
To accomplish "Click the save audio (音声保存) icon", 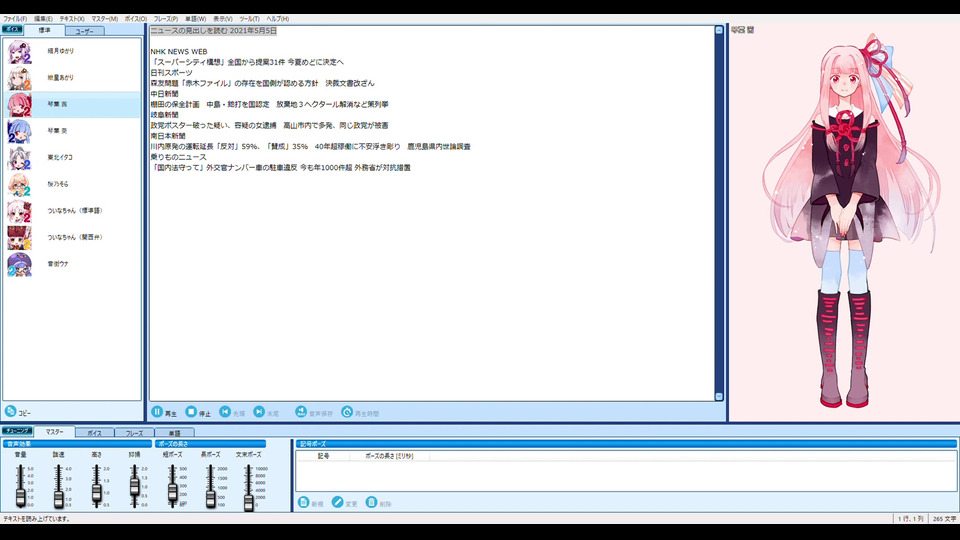I will [301, 412].
